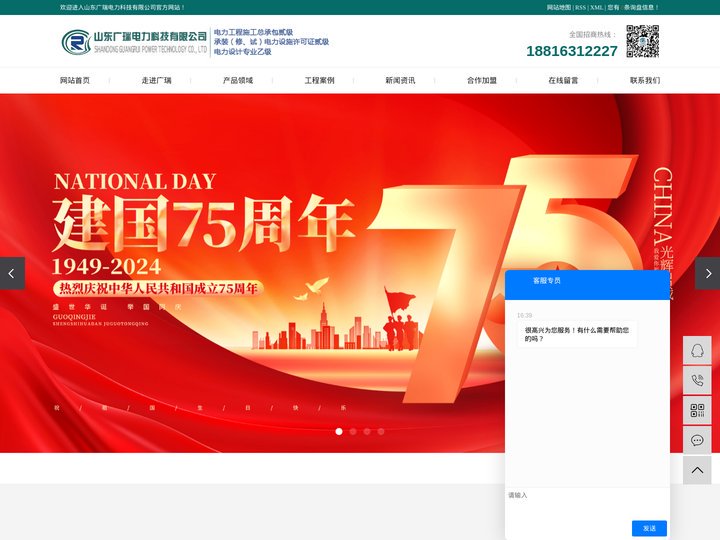Click the chat greeting message bubble
This screenshot has width=720, height=540.
pos(577,334)
